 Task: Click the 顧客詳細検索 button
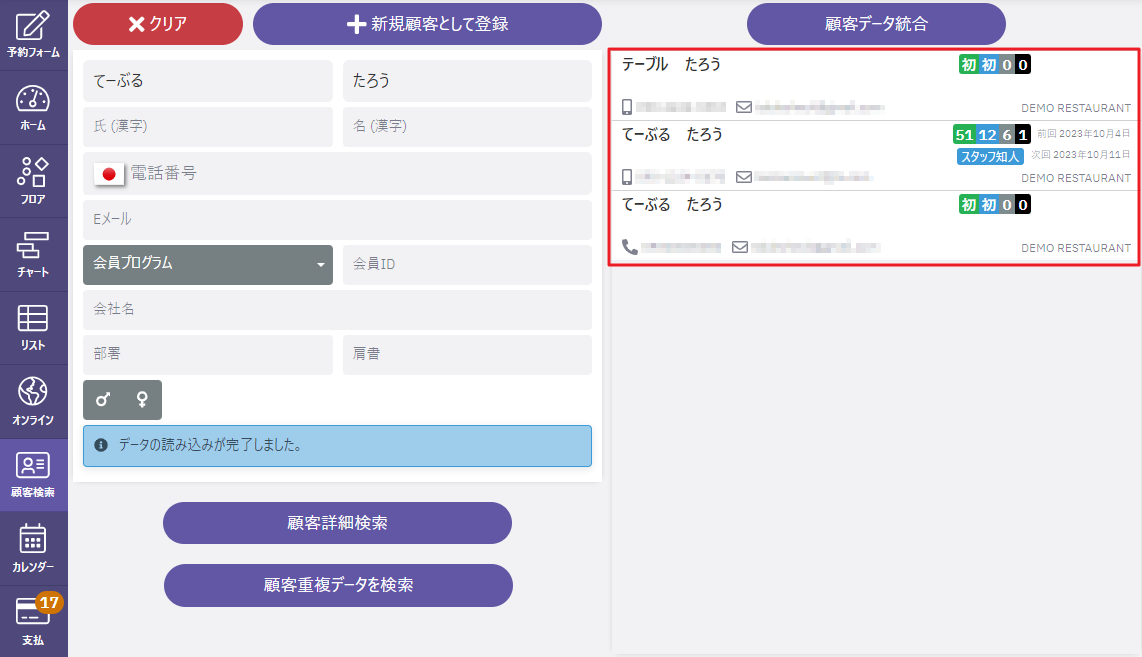coord(337,523)
